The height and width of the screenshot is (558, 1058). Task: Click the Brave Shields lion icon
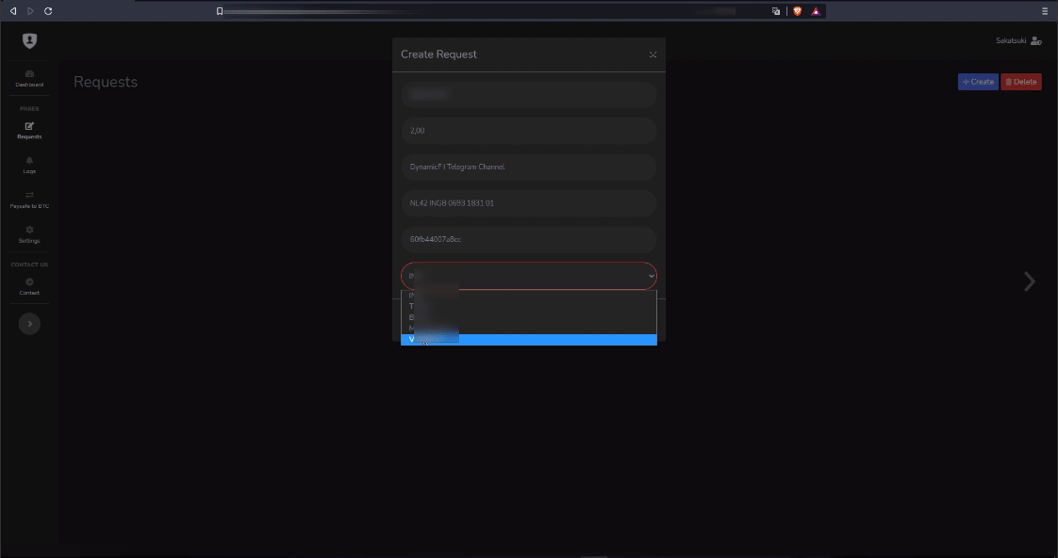tap(797, 11)
